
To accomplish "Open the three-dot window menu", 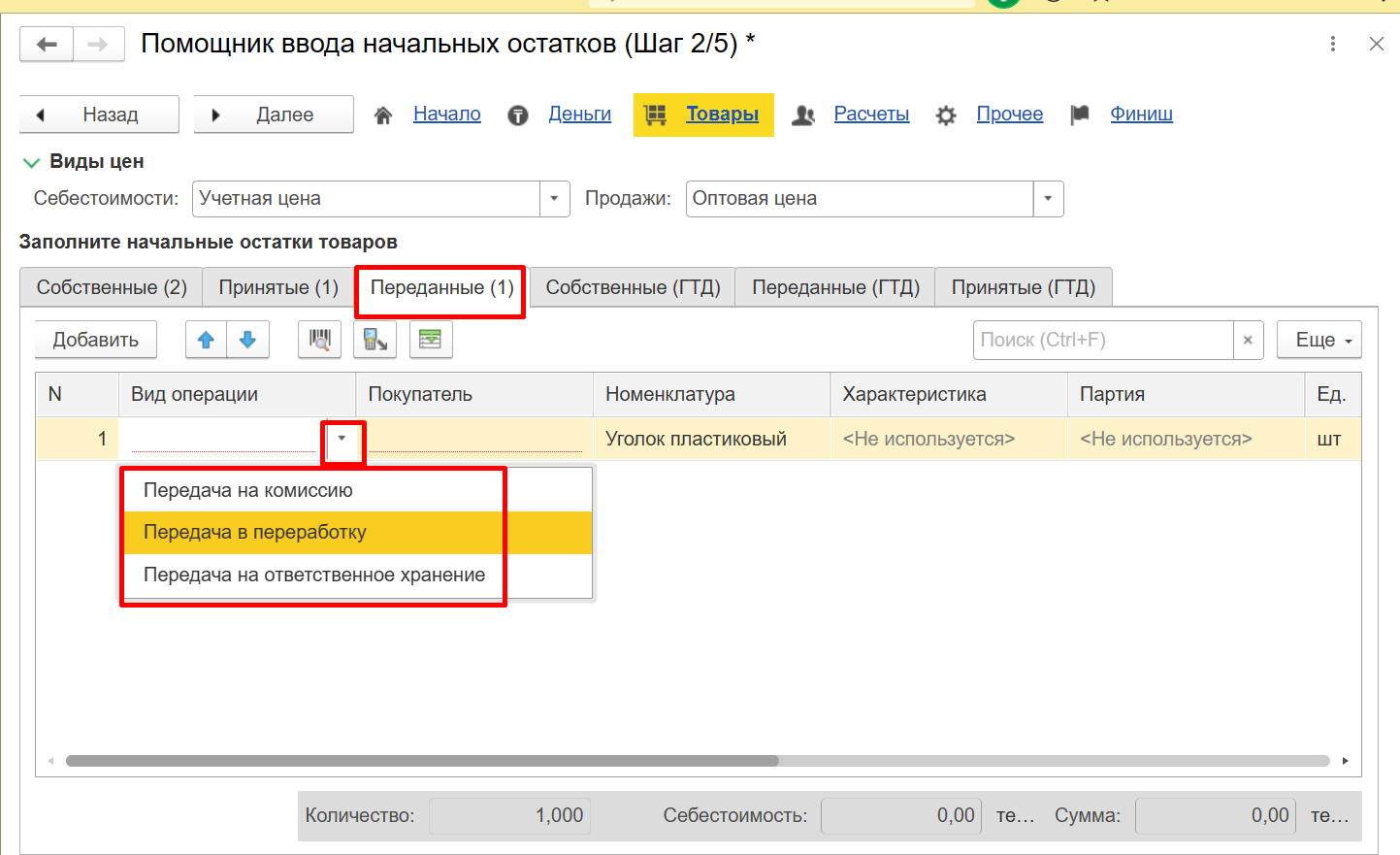I will [x=1333, y=44].
